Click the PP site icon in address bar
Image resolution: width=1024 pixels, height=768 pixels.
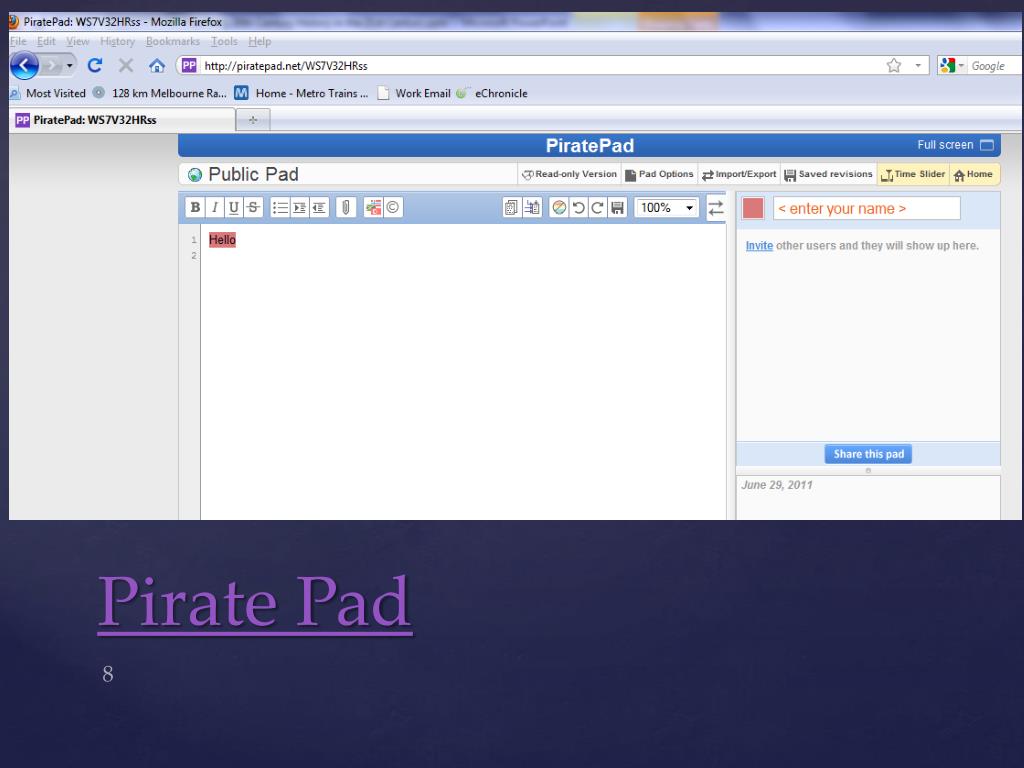pos(189,65)
